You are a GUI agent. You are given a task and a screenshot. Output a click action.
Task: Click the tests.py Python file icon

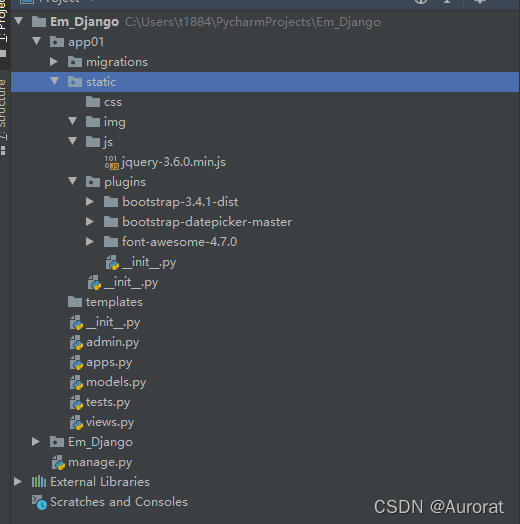tap(76, 403)
